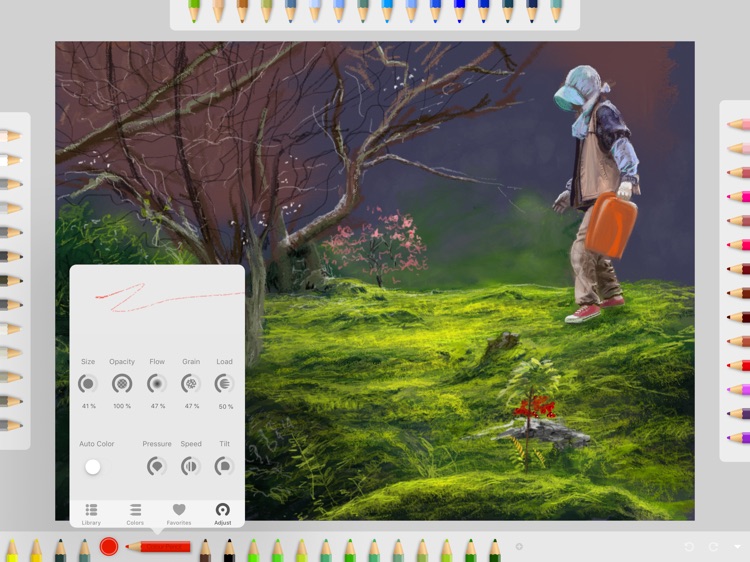The image size is (750, 562).
Task: Pick the hot pink pencil in right tray
Action: [739, 196]
